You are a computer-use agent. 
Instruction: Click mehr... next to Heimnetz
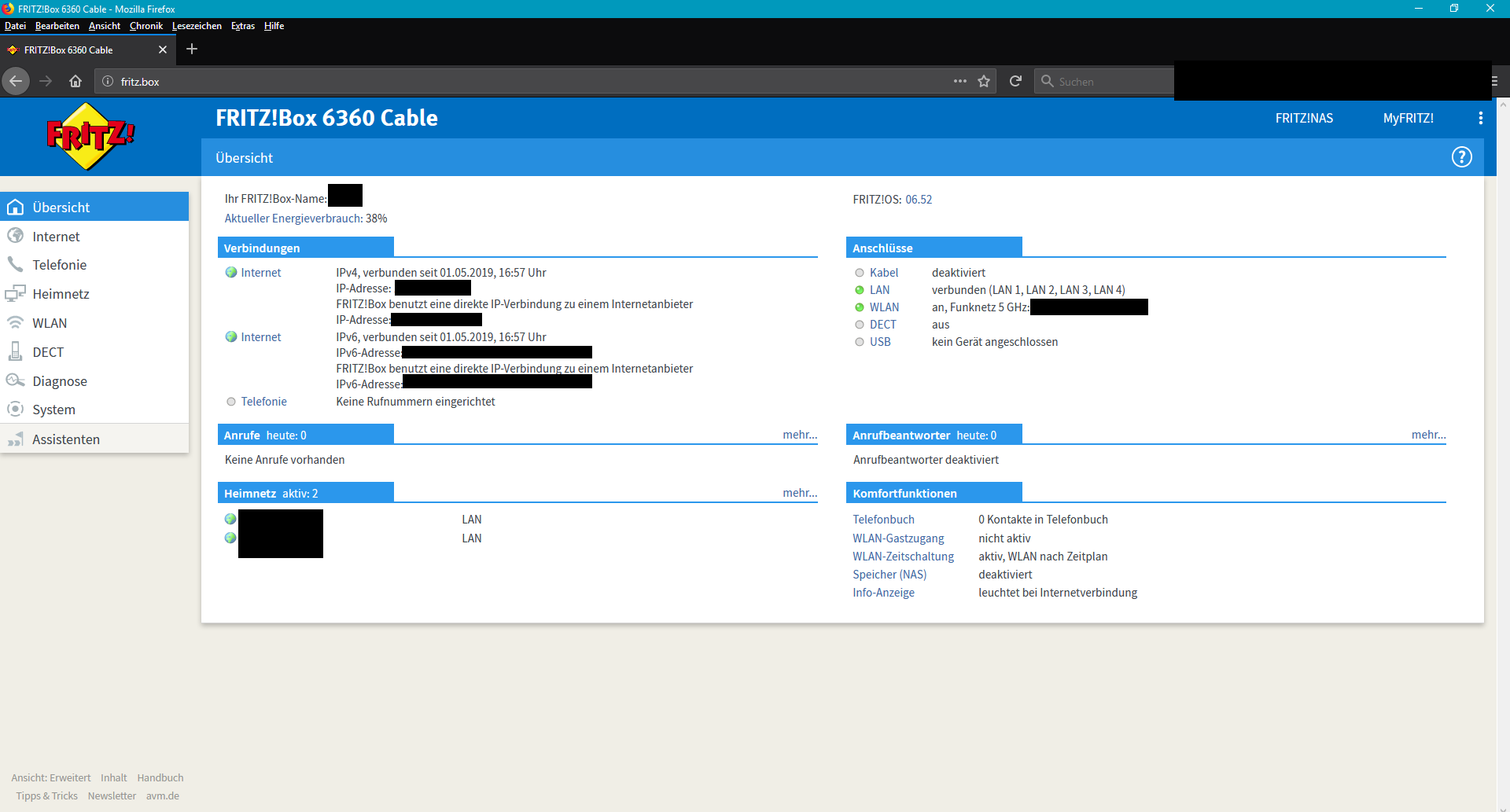[x=799, y=493]
